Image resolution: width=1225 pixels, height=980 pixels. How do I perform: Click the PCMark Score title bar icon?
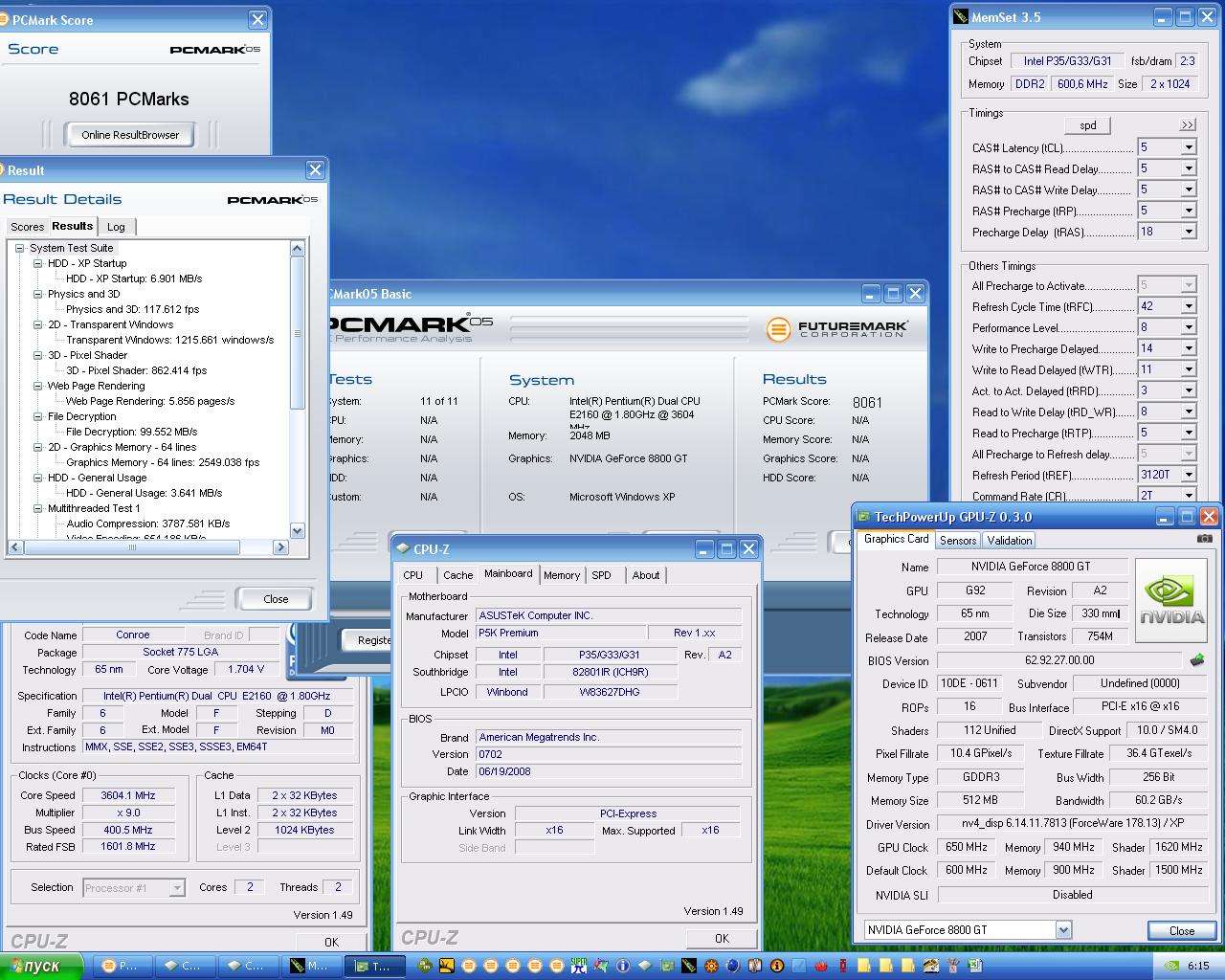pyautogui.click(x=5, y=19)
